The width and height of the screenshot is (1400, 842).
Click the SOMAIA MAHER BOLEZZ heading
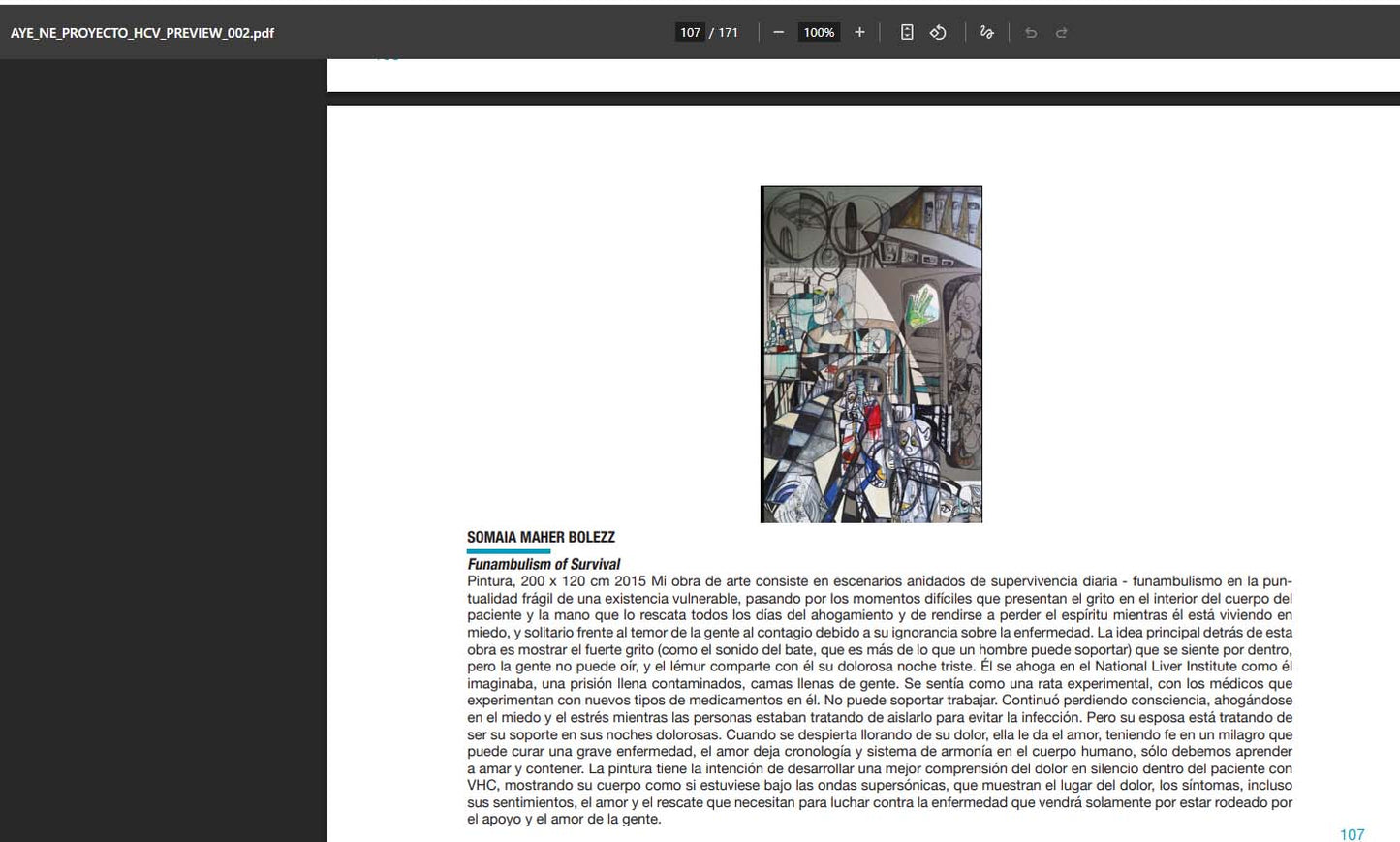click(541, 537)
